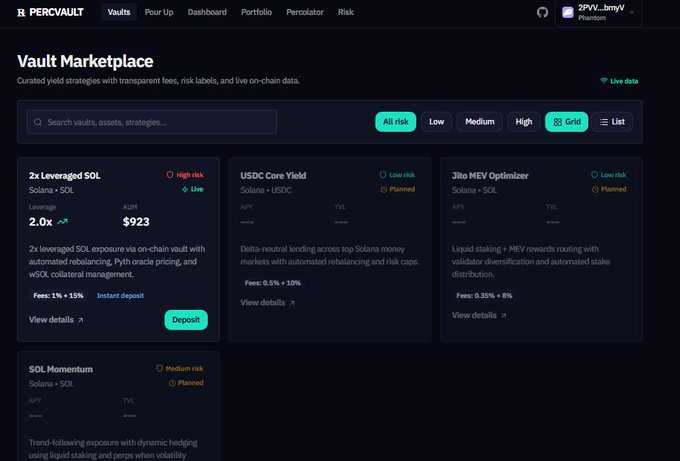Click the leverage trend arrow icon
This screenshot has height=461, width=680.
click(63, 221)
